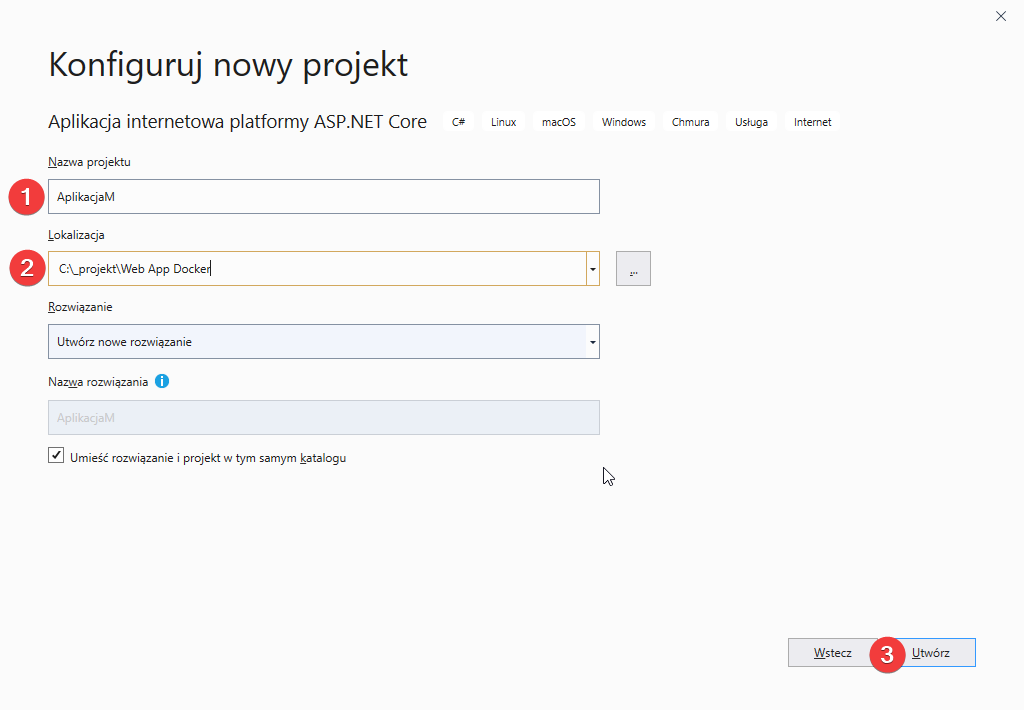This screenshot has width=1024, height=710.
Task: Click the macOS tag
Action: click(x=559, y=122)
